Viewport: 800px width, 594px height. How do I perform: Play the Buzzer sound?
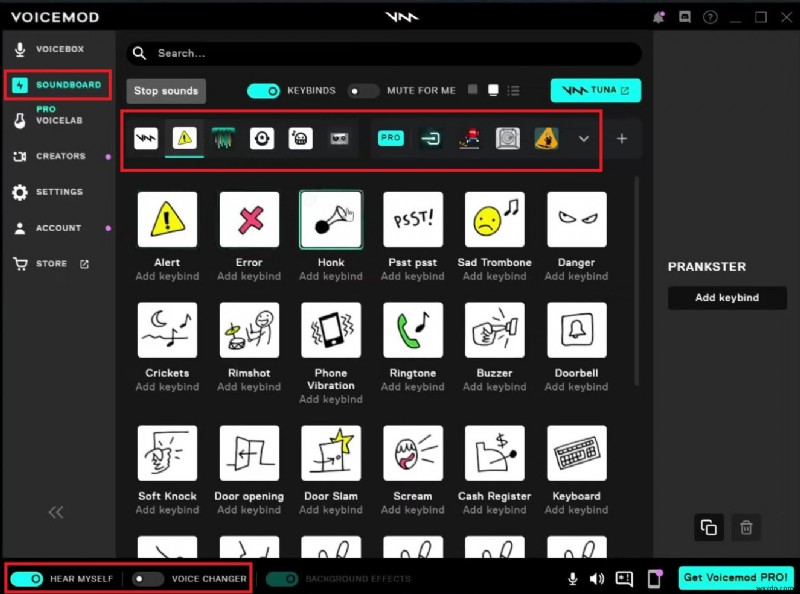point(494,330)
